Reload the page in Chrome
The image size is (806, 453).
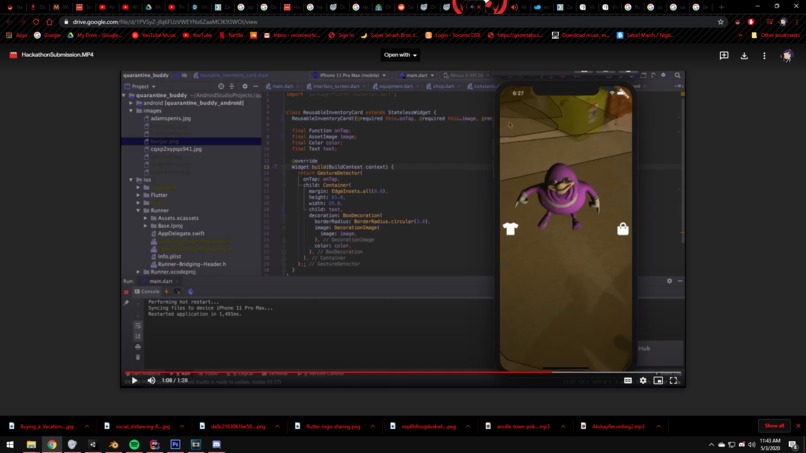[x=36, y=22]
